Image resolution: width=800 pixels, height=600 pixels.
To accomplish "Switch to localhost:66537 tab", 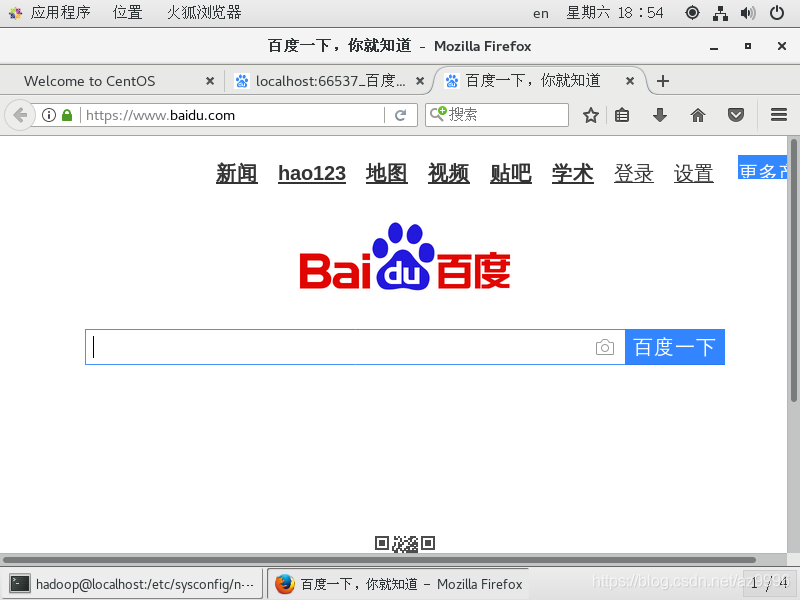I will (327, 81).
